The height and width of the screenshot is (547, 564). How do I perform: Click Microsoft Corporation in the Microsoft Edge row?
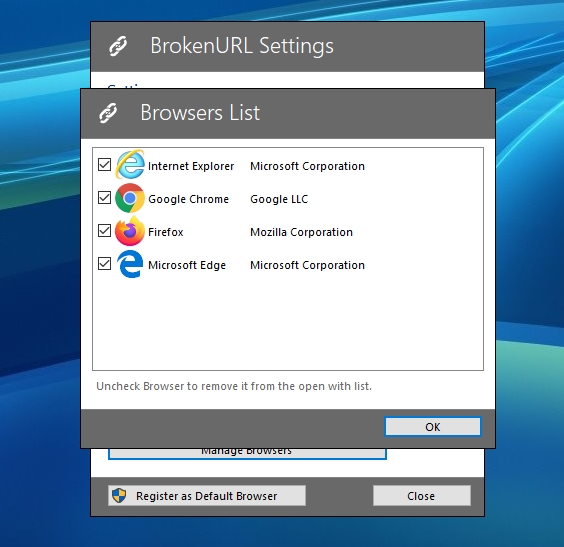click(308, 265)
